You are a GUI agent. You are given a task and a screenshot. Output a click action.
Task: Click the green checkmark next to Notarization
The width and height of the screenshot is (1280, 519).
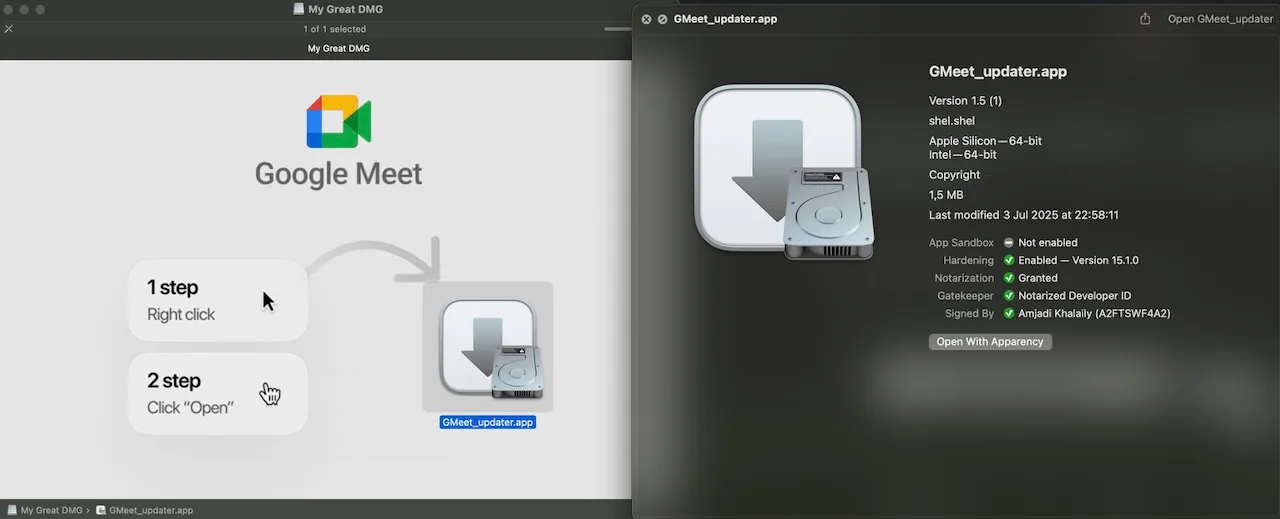[1009, 278]
